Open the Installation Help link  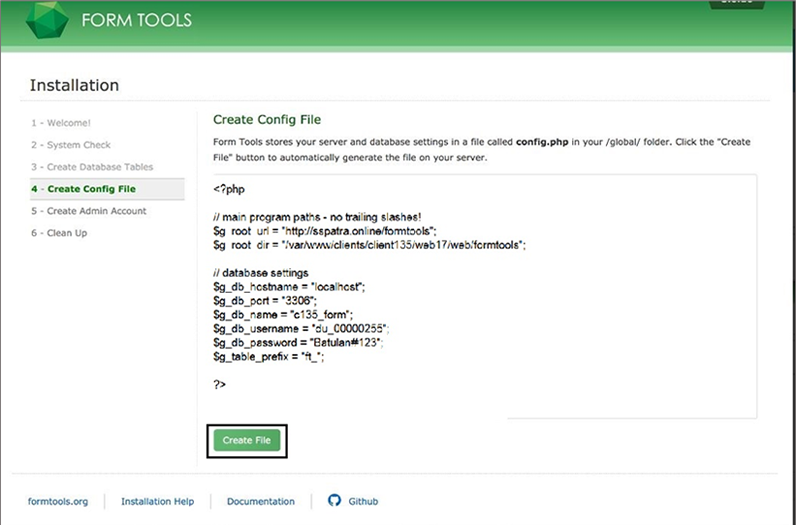pyautogui.click(x=157, y=501)
